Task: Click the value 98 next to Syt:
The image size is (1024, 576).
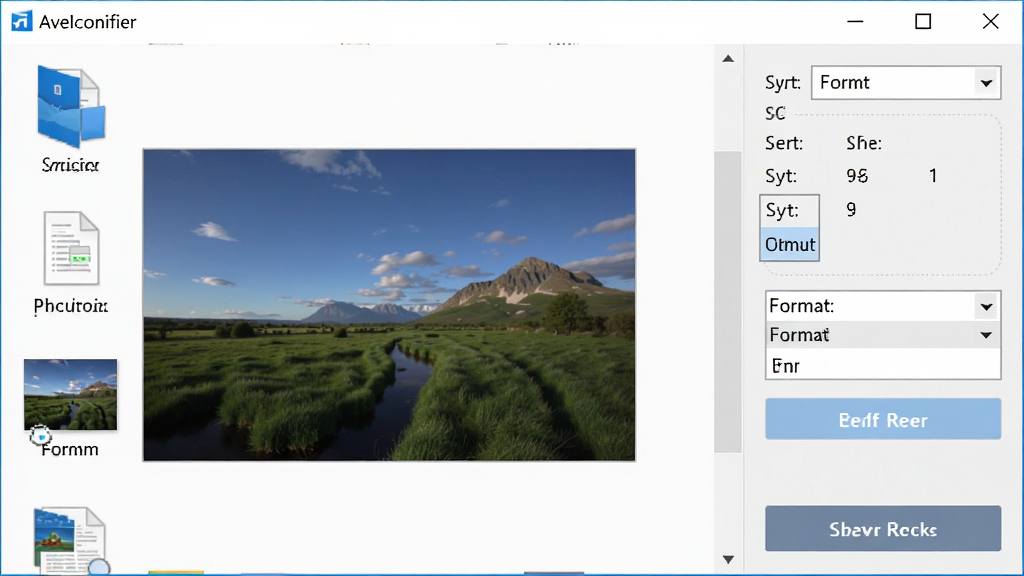Action: pos(857,176)
